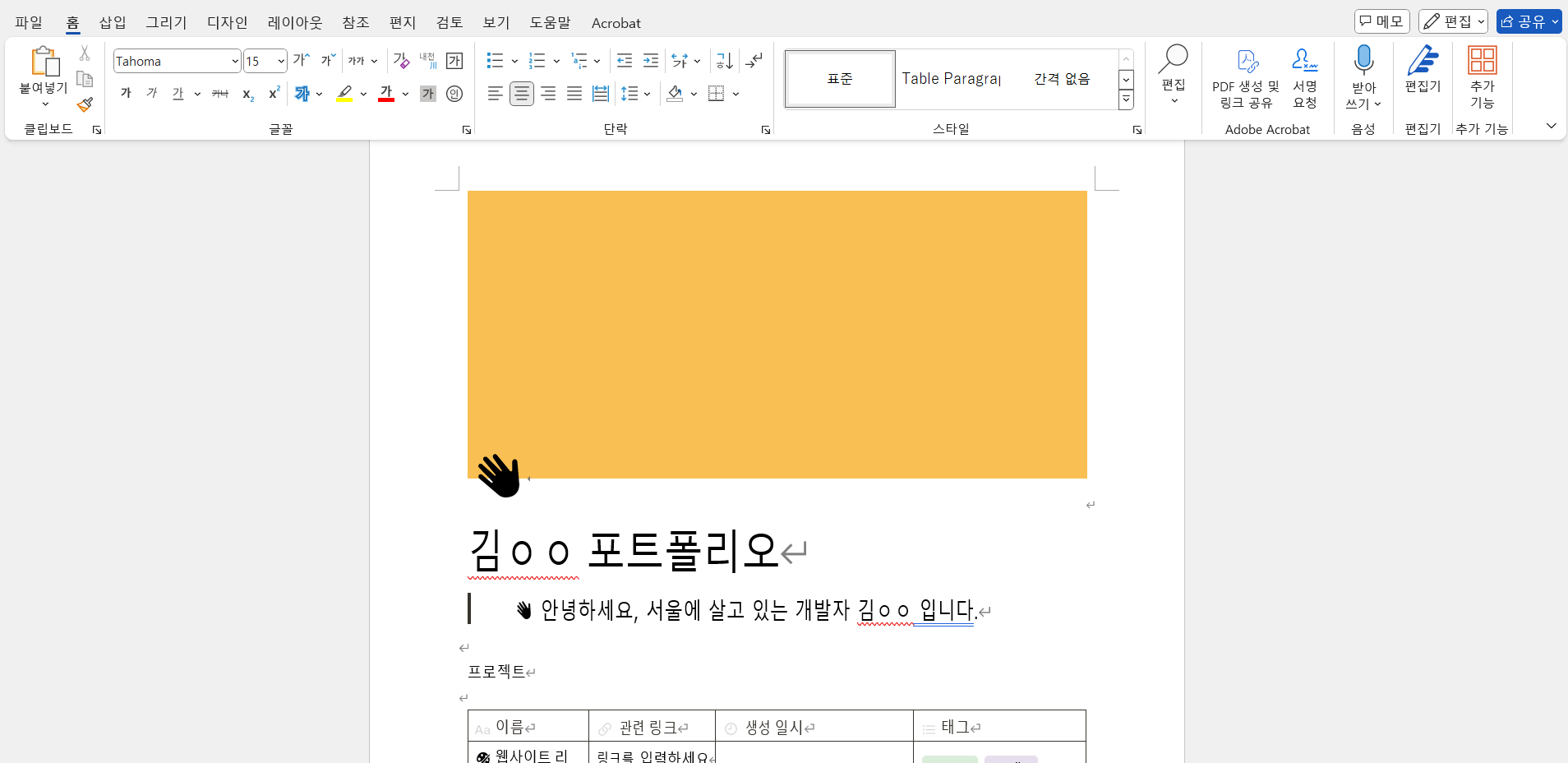
Task: Switch to the 레이아웃 tab
Action: coord(295,22)
